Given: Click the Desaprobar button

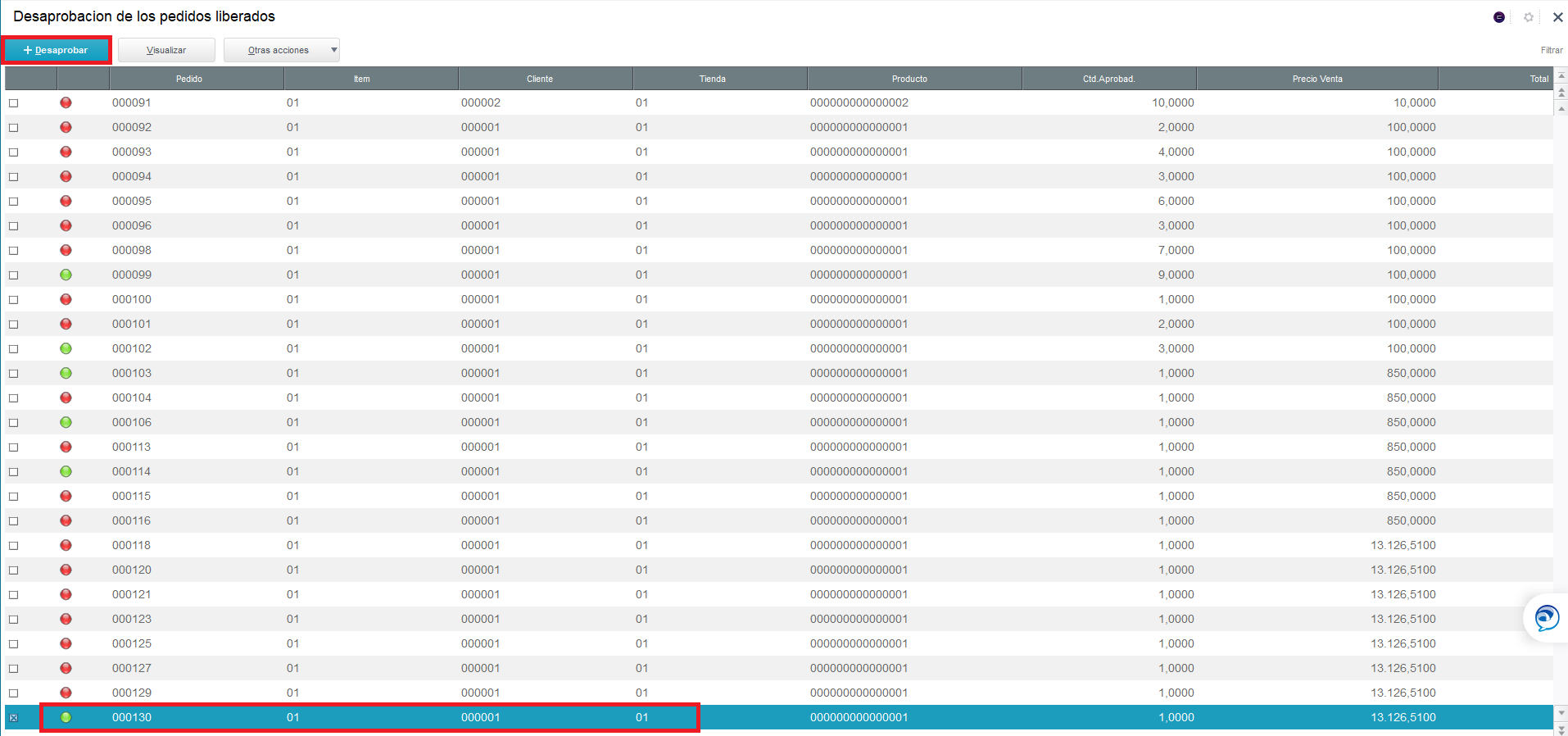Looking at the screenshot, I should 57,50.
